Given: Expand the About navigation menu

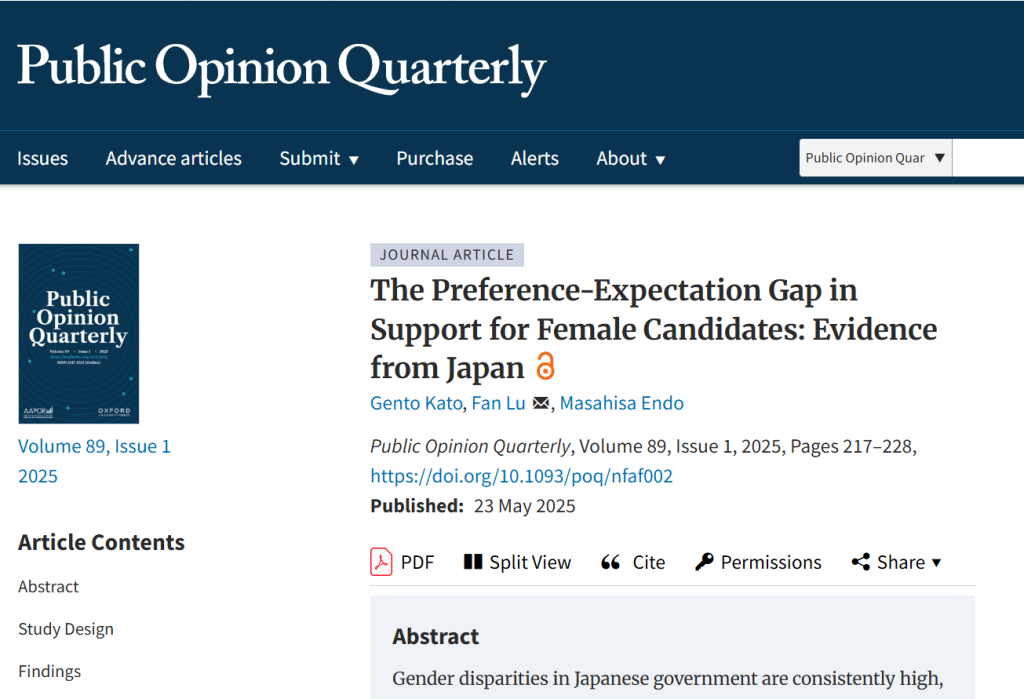Looking at the screenshot, I should pos(631,158).
